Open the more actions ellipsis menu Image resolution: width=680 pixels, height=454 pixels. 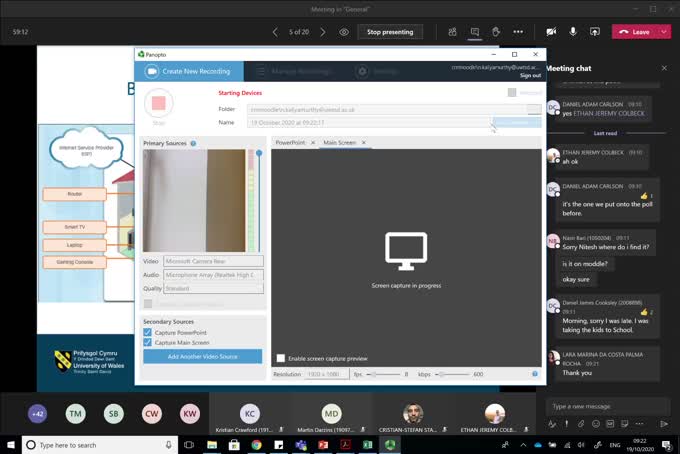click(x=518, y=32)
